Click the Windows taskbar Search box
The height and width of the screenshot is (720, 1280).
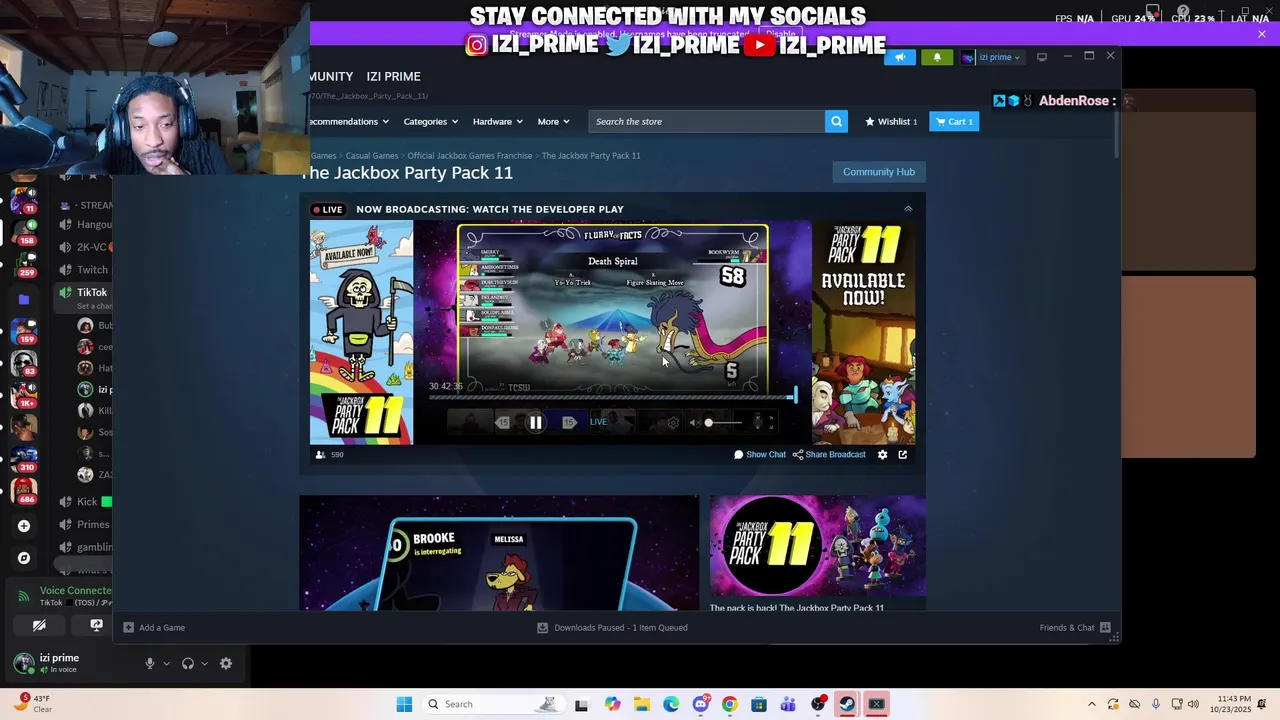tap(492, 704)
